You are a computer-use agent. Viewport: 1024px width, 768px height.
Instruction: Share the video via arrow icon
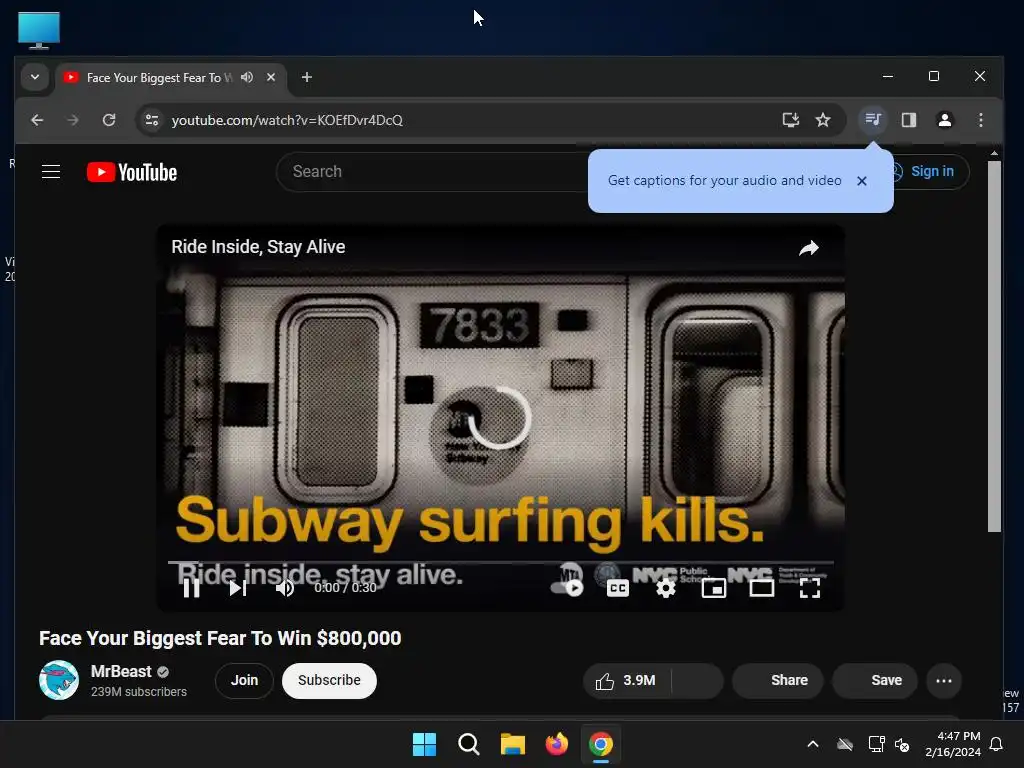[x=809, y=248]
